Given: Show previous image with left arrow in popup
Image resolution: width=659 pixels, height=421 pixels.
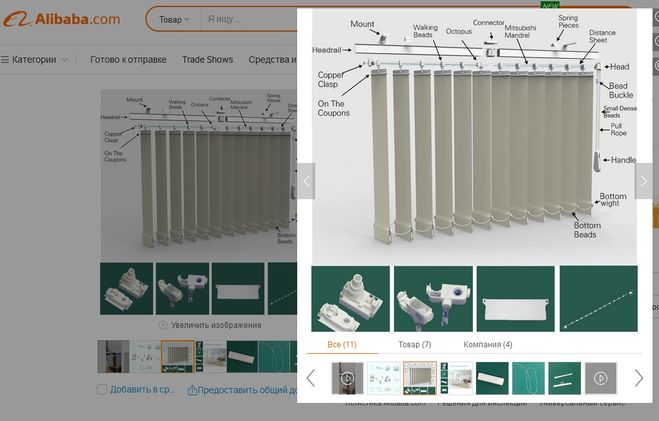Looking at the screenshot, I should click(308, 181).
